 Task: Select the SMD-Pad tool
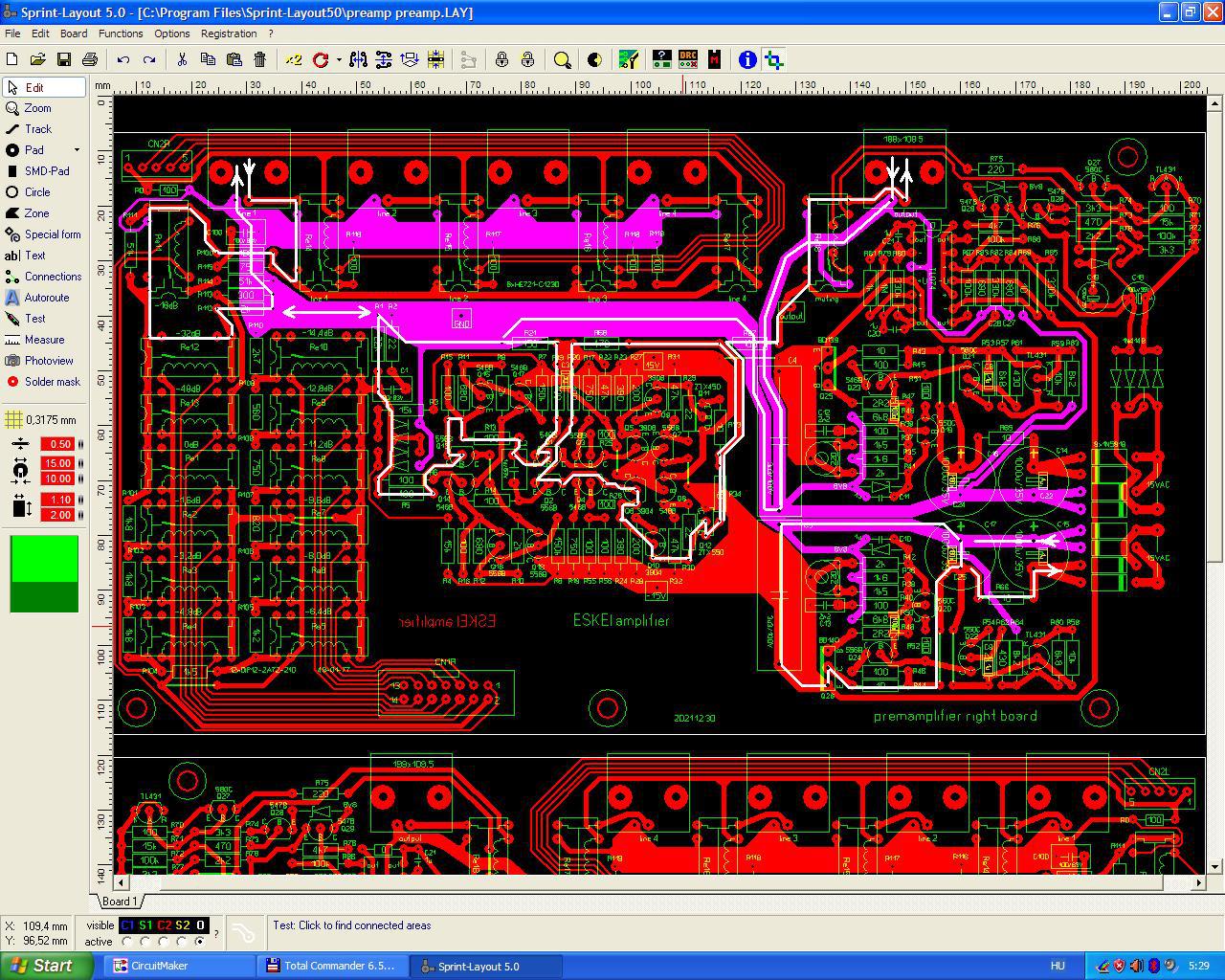click(44, 171)
